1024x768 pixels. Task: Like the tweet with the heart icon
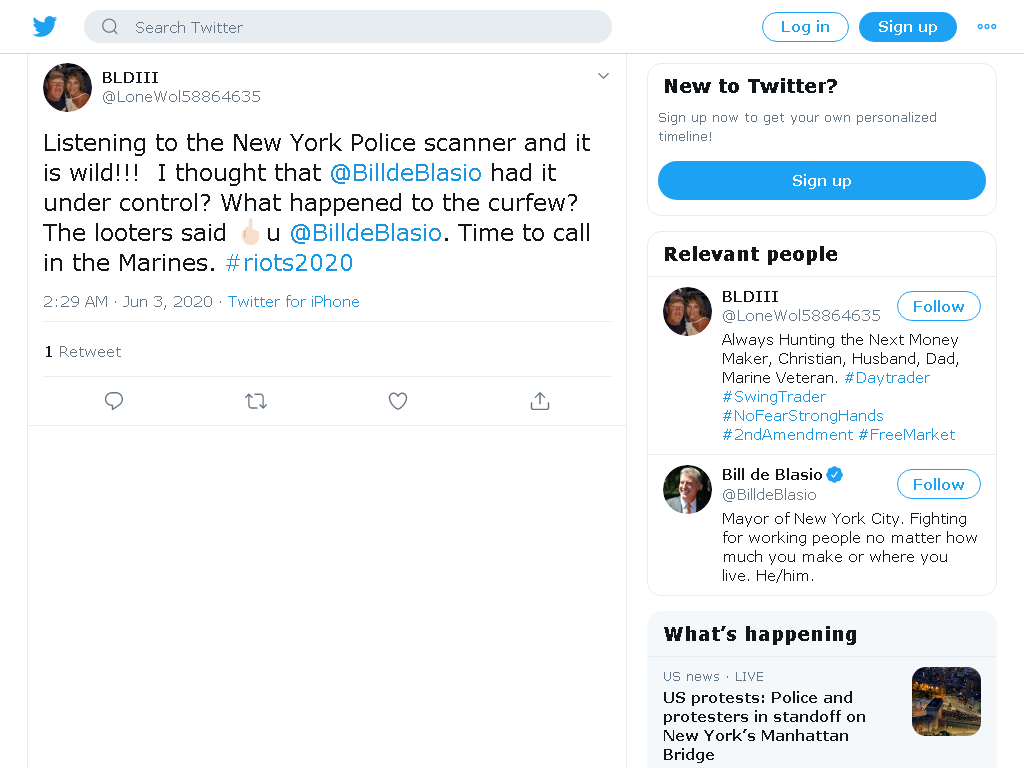click(x=398, y=401)
